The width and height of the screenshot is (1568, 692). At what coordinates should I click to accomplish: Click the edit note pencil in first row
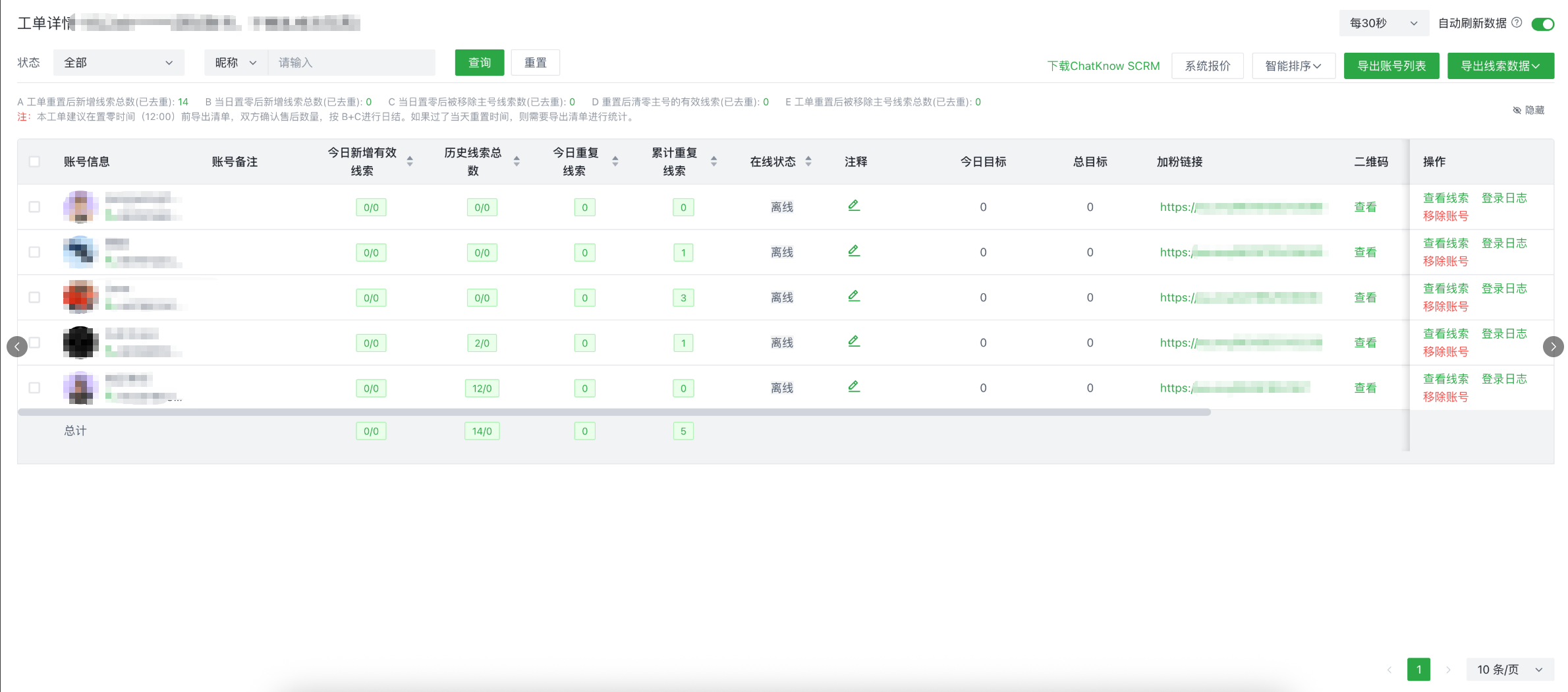pyautogui.click(x=854, y=206)
